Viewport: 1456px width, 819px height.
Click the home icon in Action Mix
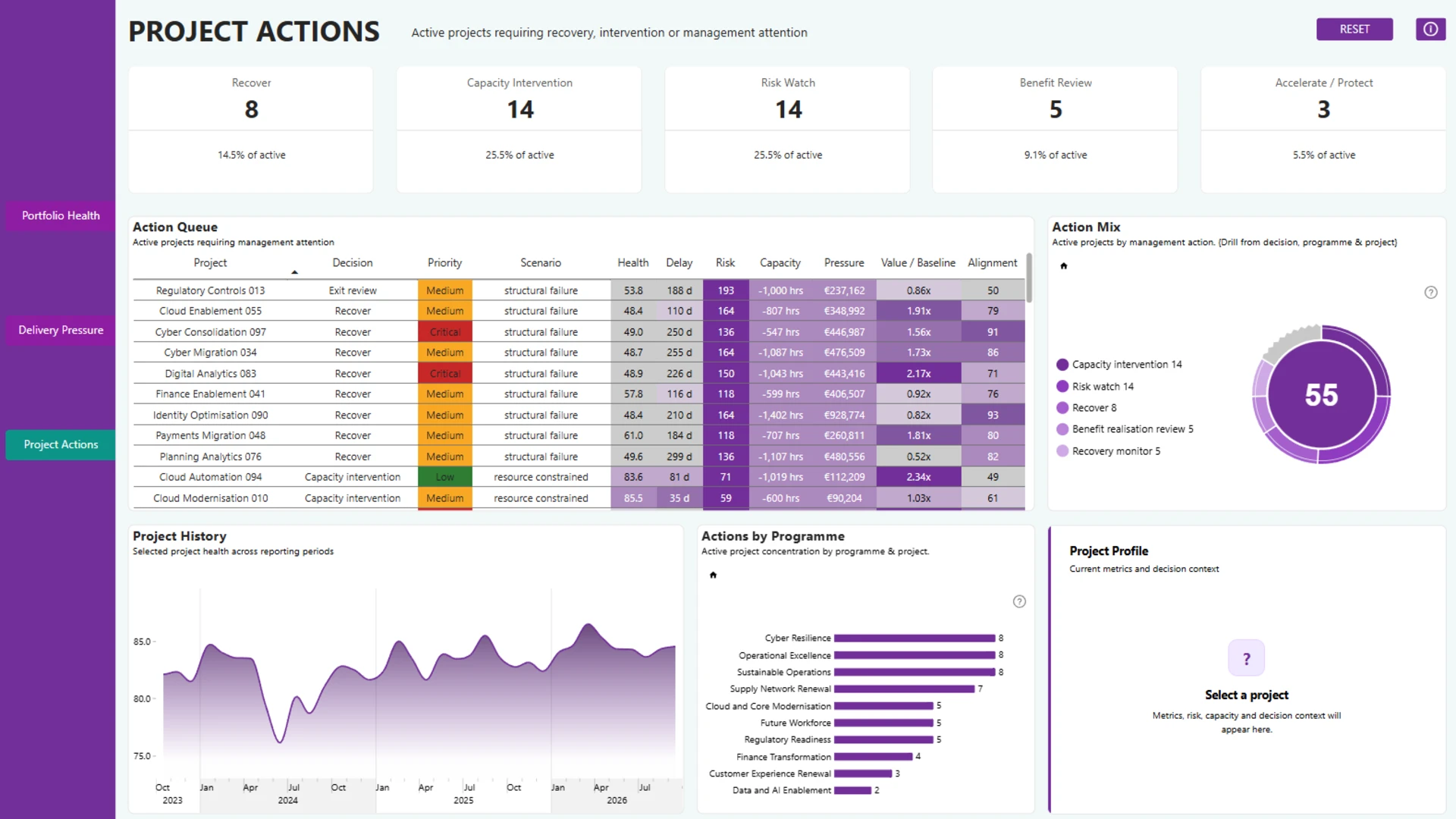click(1063, 265)
